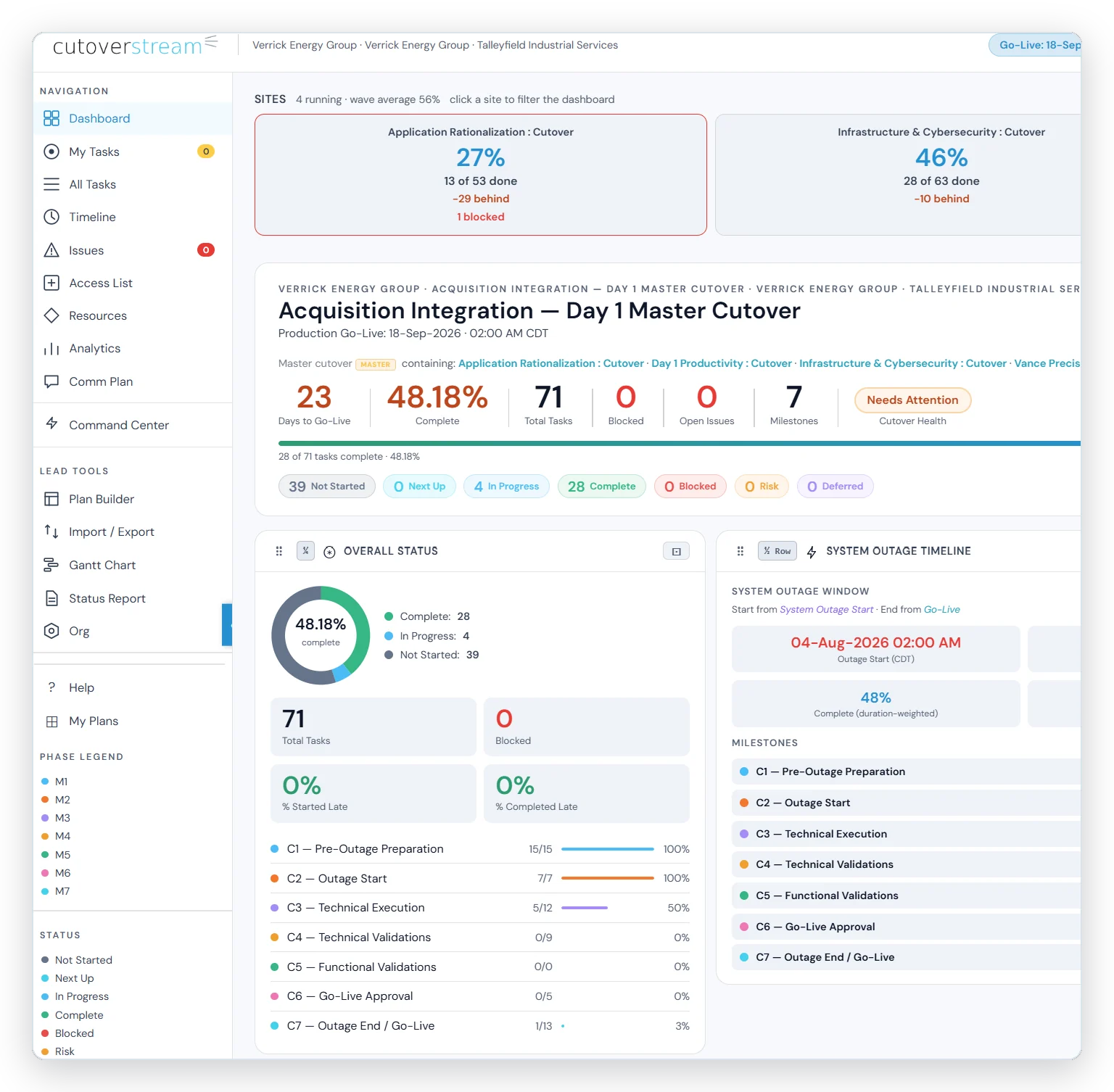Click the C1 Pre-Outage Preparation progress bar
This screenshot has height=1092, width=1114.
point(608,849)
